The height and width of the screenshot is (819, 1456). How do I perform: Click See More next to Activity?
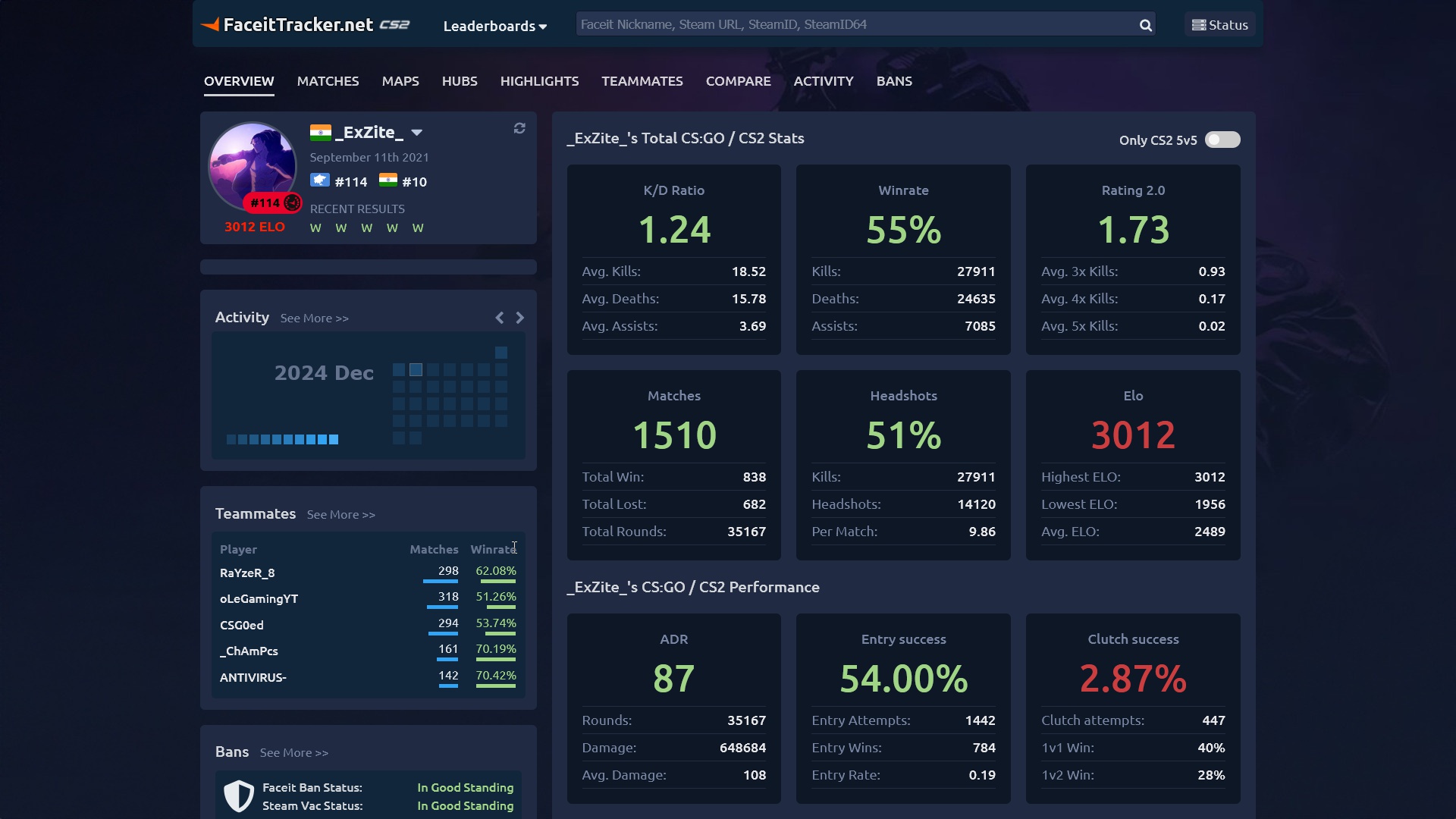[314, 318]
